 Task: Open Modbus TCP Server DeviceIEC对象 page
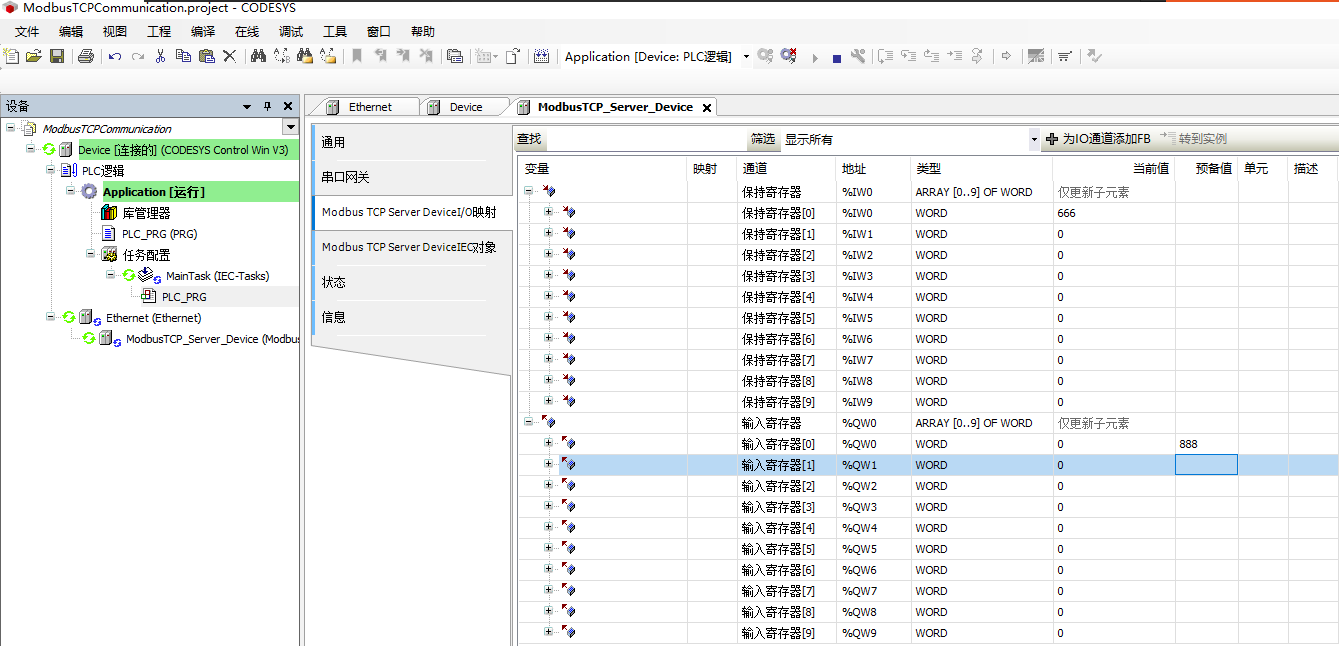click(407, 247)
